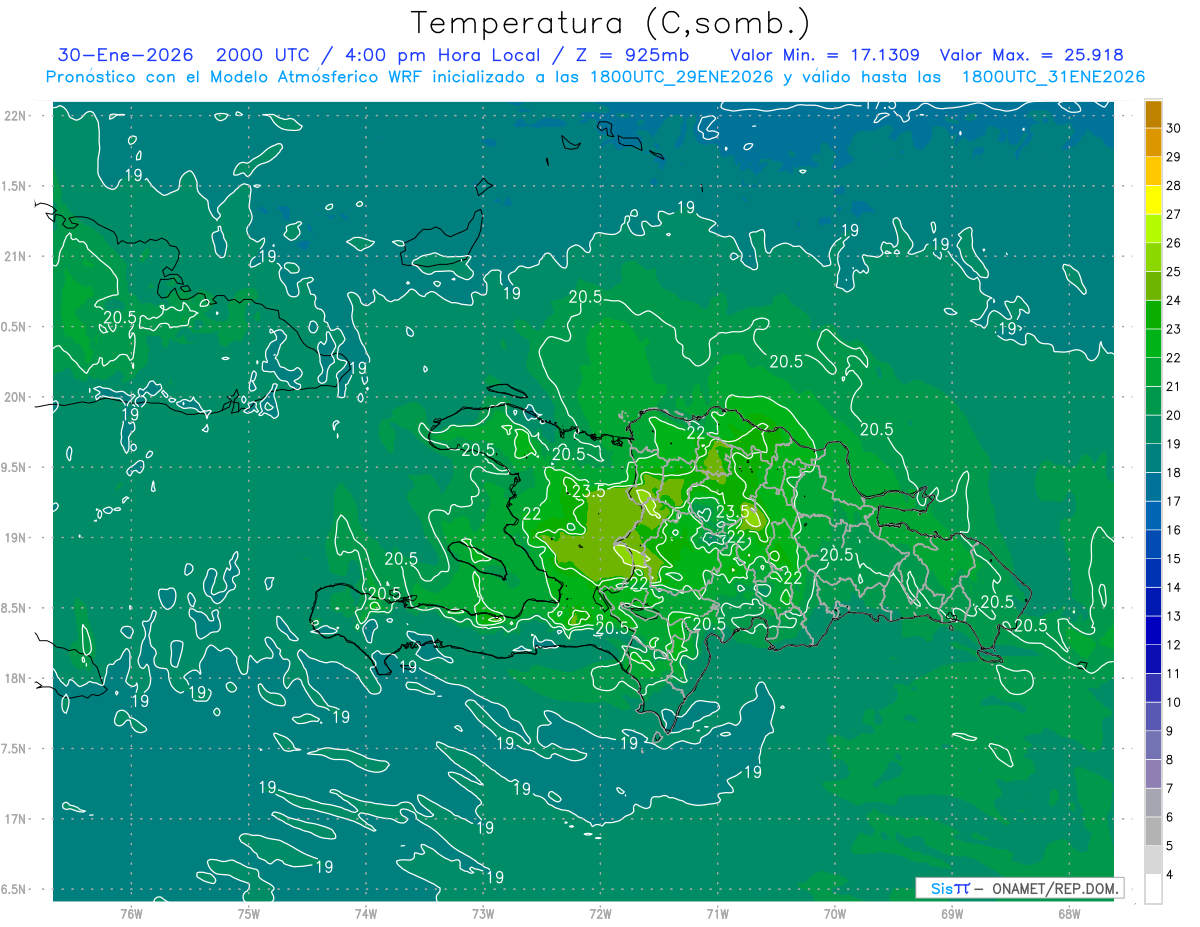Screen dimensions: 1200x927
Task: Select the Valor Min. = 17.1309 readout
Action: [825, 56]
